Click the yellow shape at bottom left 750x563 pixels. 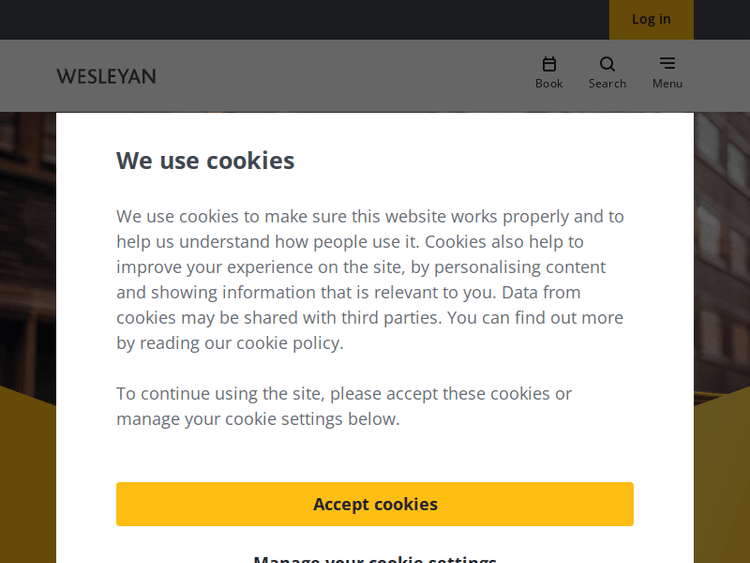click(x=27, y=480)
